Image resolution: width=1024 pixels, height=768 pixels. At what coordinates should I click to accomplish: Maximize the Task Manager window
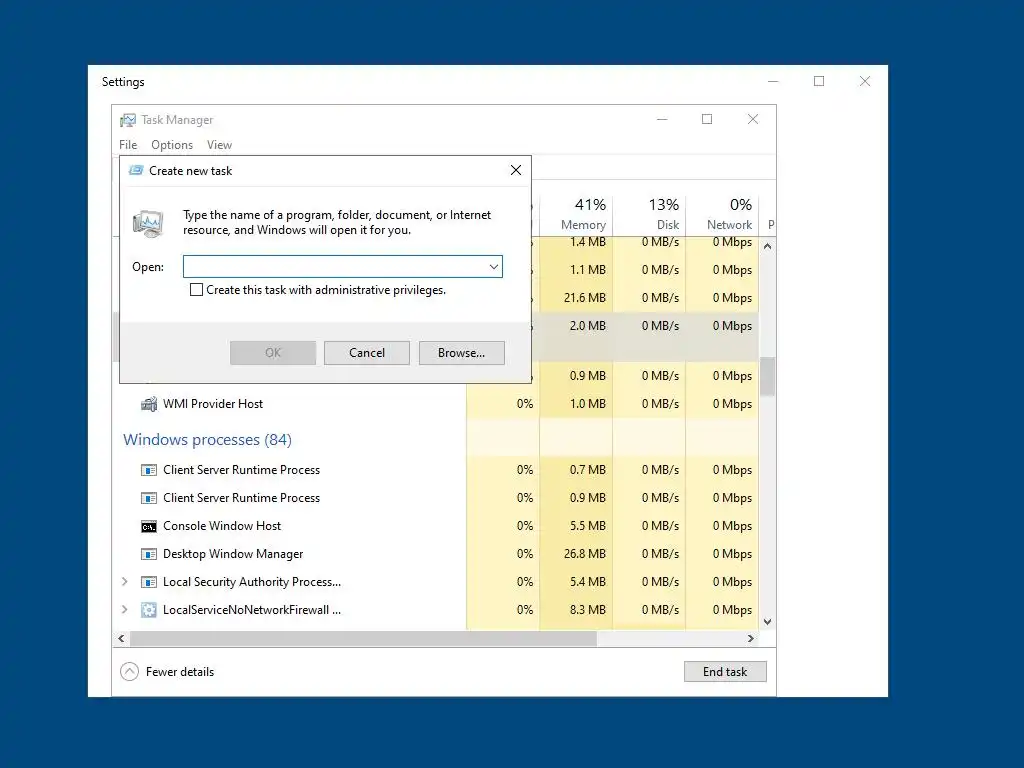[707, 120]
